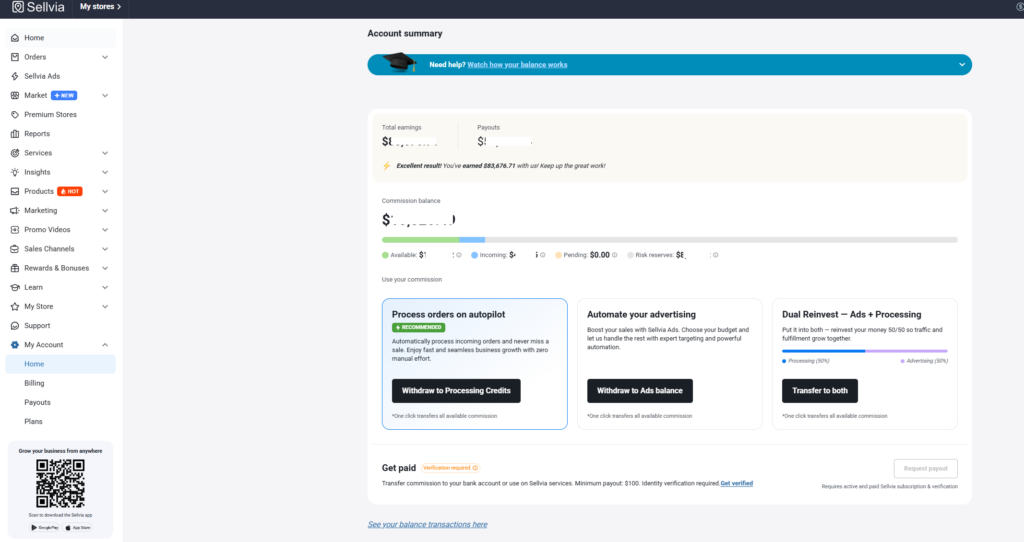Image resolution: width=1024 pixels, height=542 pixels.
Task: Click the Marketing megaphone icon
Action: coord(15,210)
